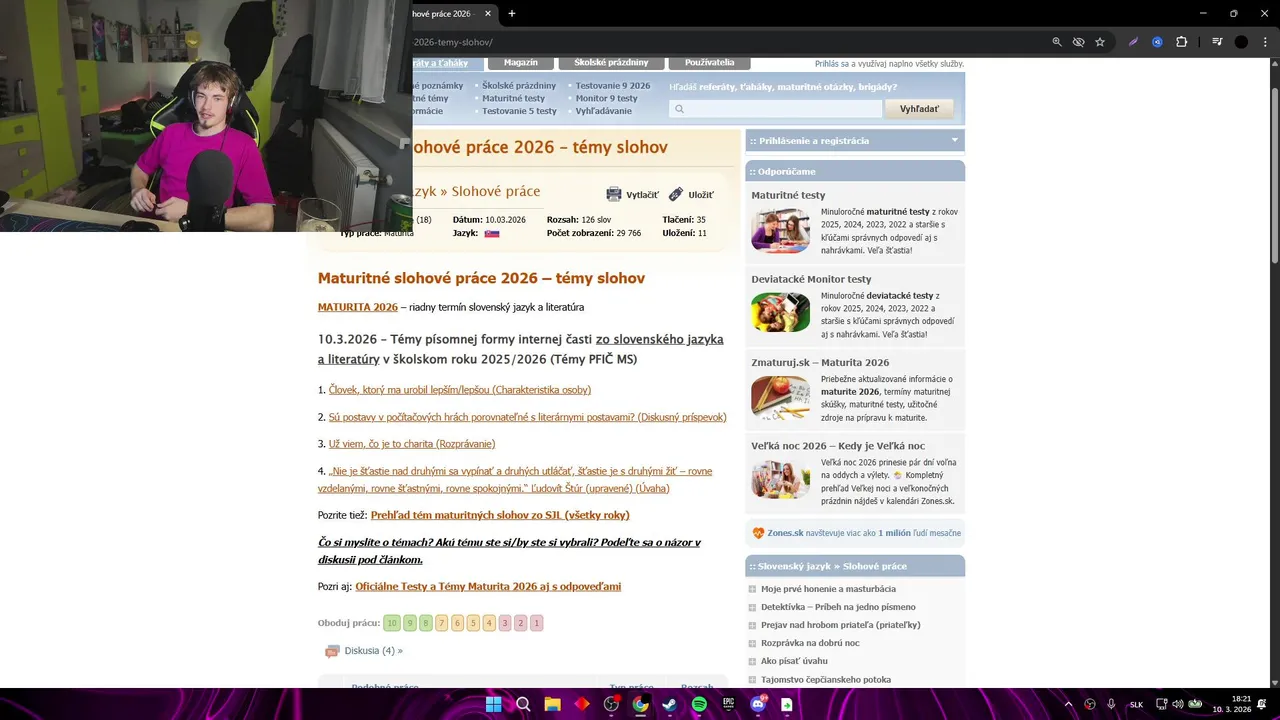Switch to the Používatelia tab

pyautogui.click(x=709, y=63)
